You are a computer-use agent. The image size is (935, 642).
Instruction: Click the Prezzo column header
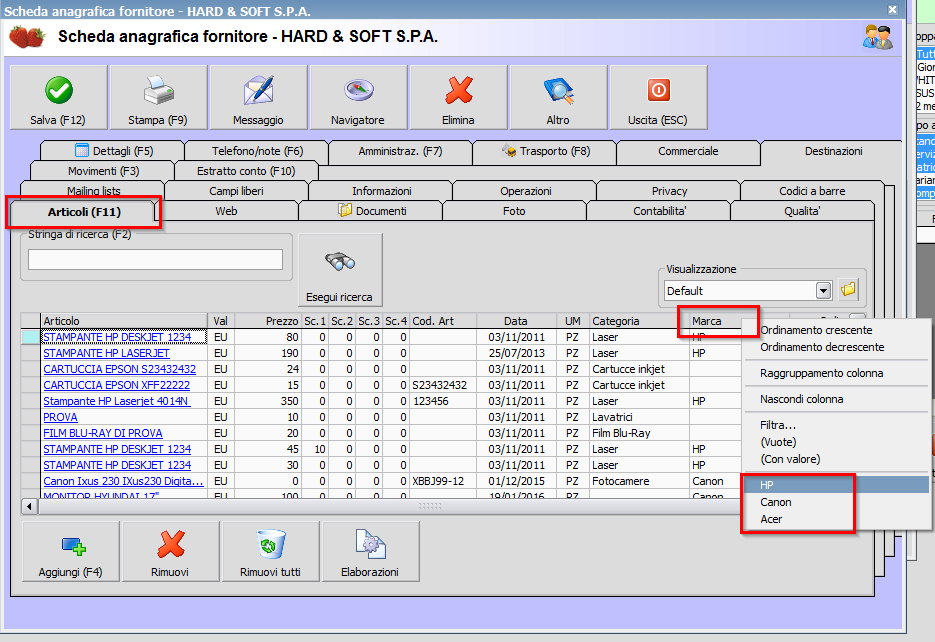268,321
